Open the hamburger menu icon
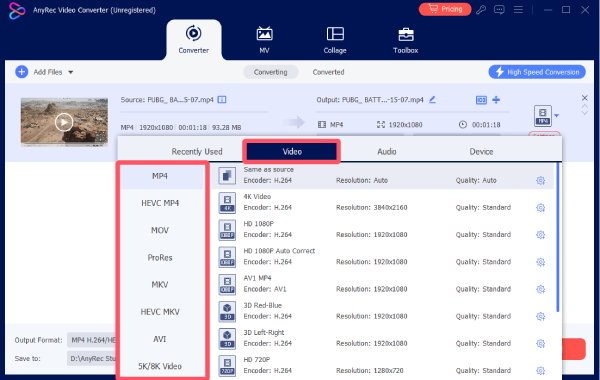600x380 pixels. pos(518,10)
